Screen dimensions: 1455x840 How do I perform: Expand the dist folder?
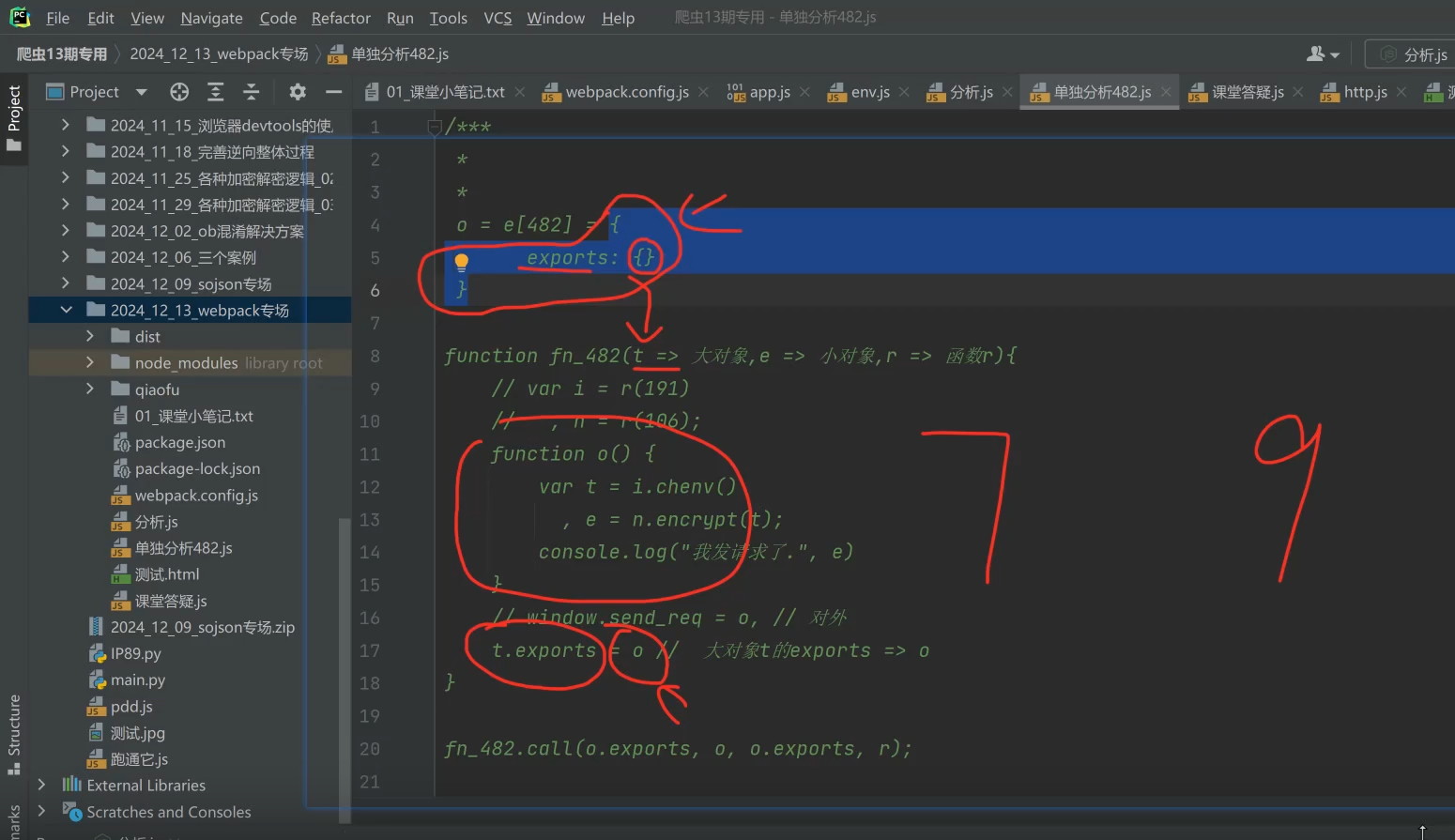click(x=90, y=336)
